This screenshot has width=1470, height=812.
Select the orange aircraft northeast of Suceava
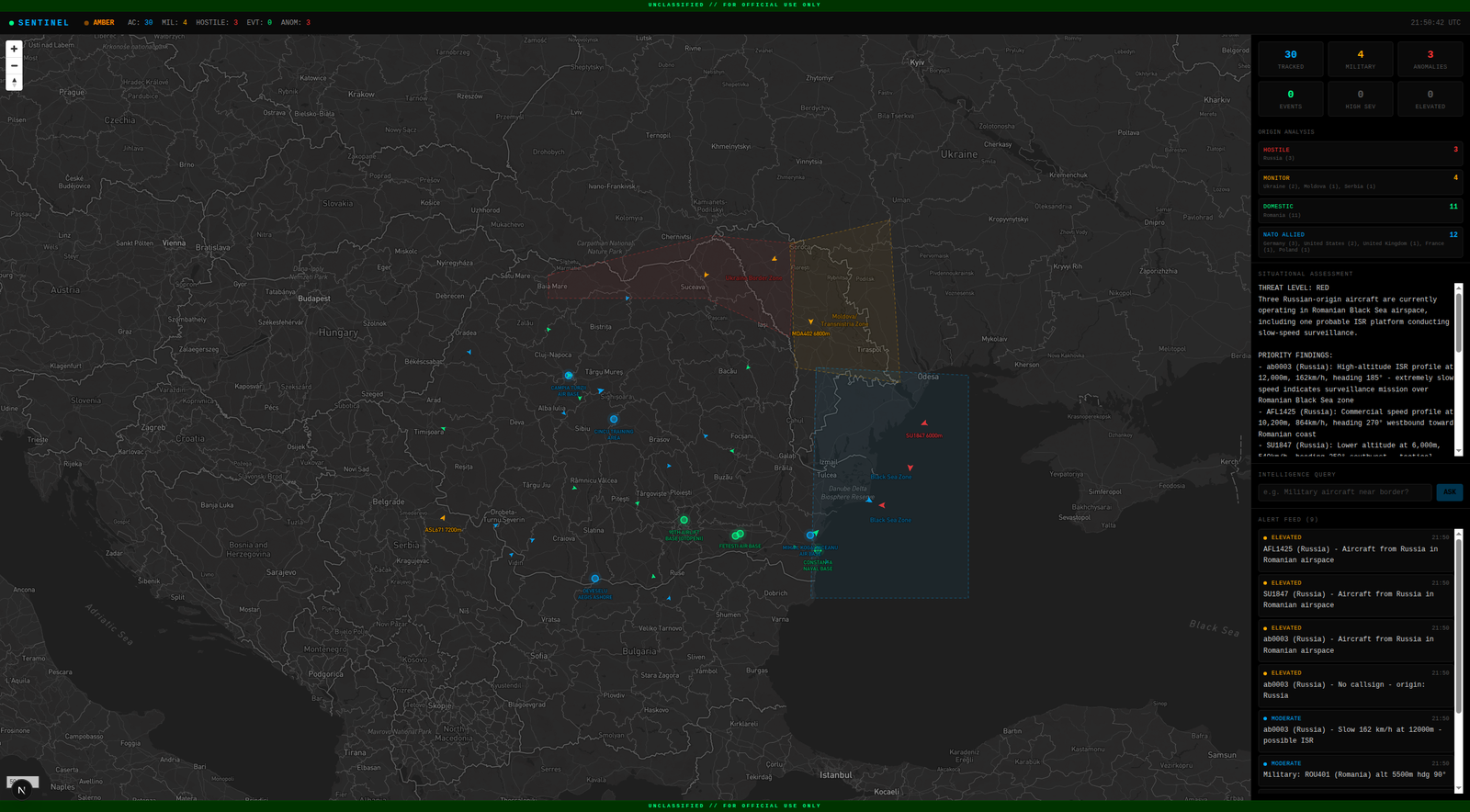point(707,275)
